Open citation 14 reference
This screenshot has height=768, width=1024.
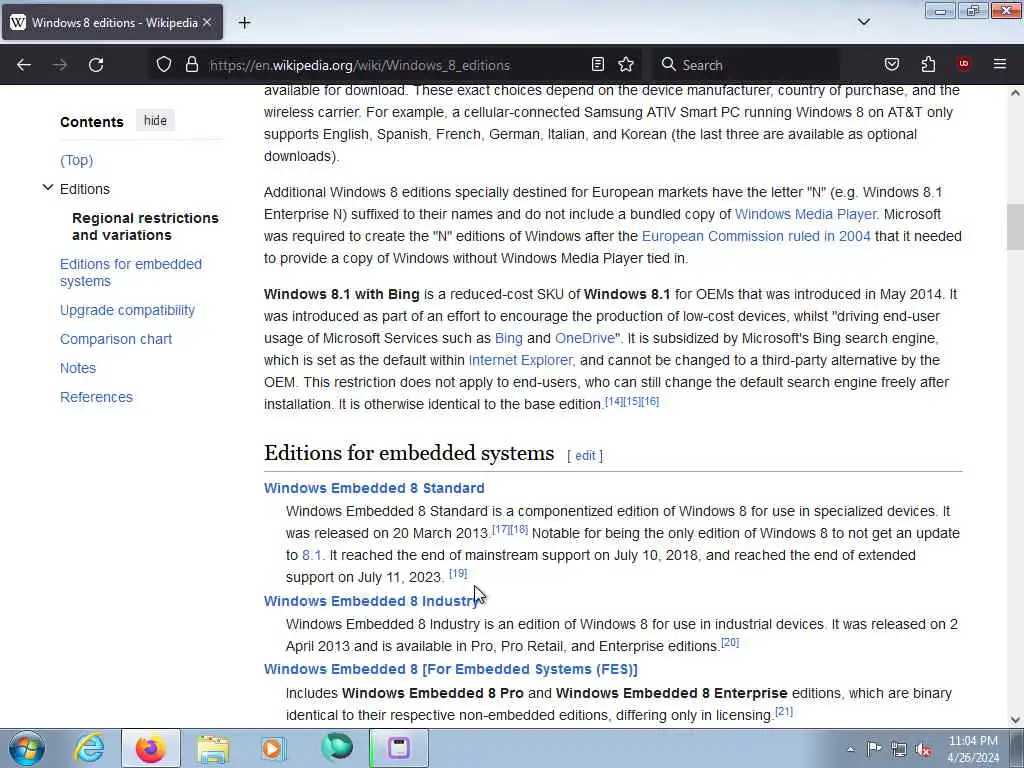pyautogui.click(x=614, y=402)
